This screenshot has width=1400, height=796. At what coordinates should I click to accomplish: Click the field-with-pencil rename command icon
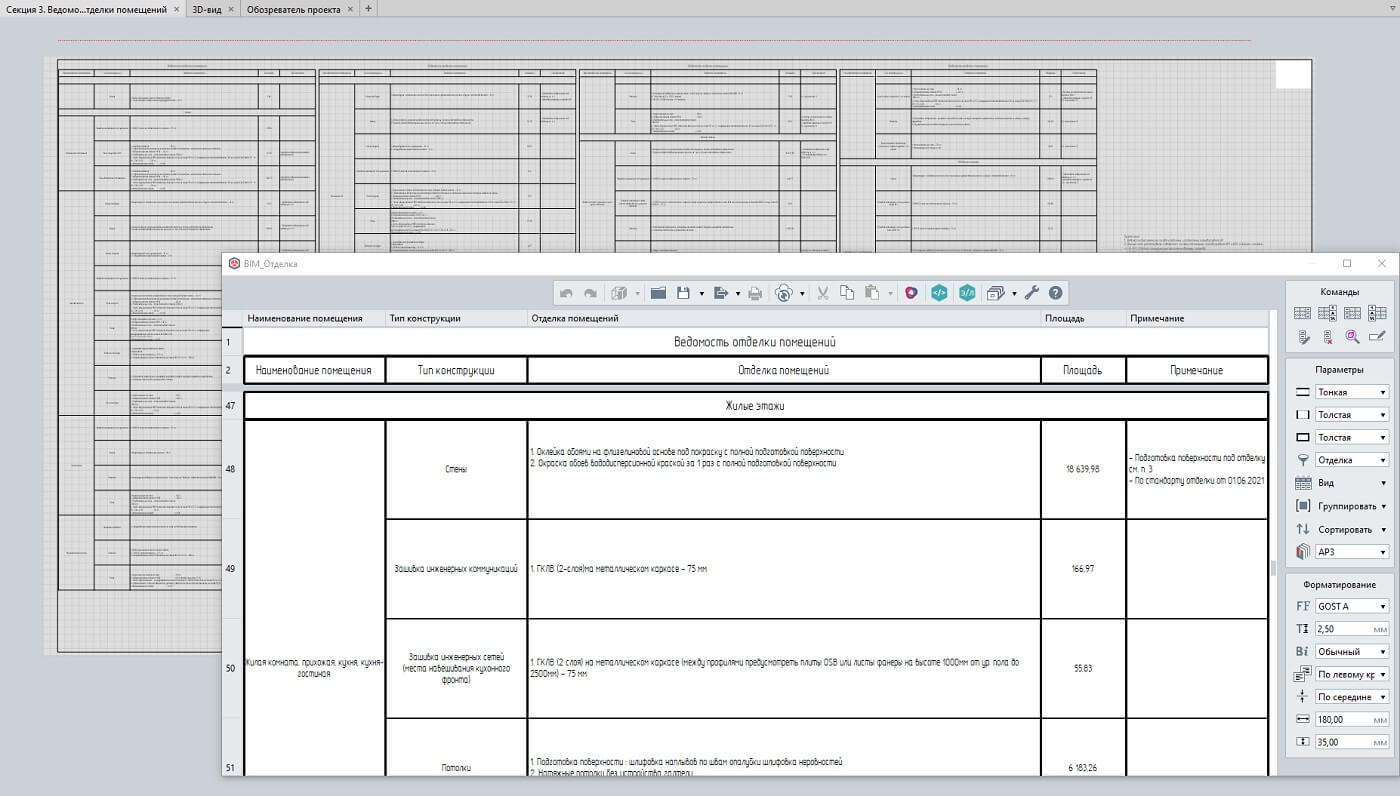pyautogui.click(x=1377, y=337)
